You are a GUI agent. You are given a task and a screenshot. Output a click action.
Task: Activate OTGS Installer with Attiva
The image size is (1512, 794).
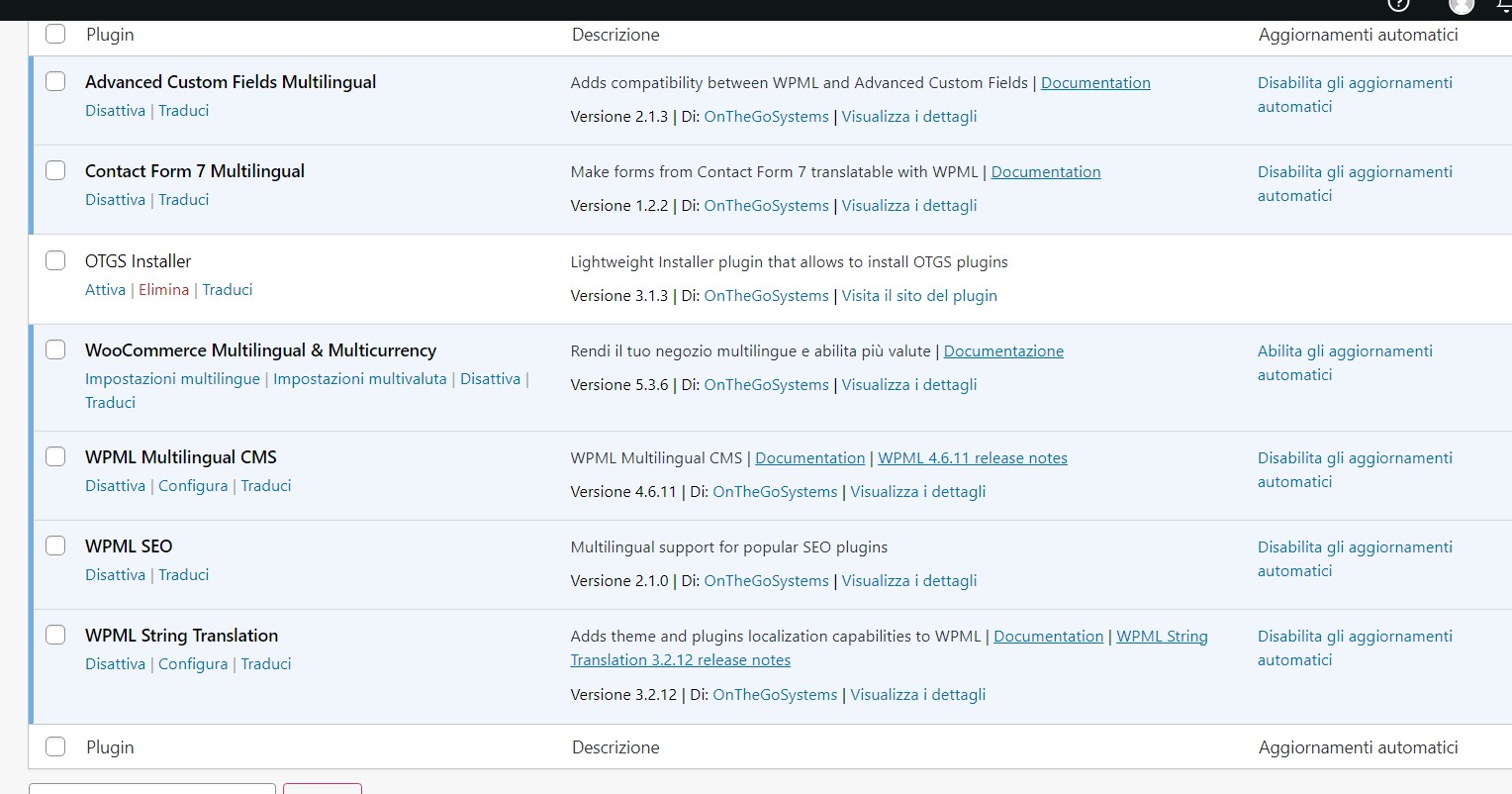click(105, 289)
